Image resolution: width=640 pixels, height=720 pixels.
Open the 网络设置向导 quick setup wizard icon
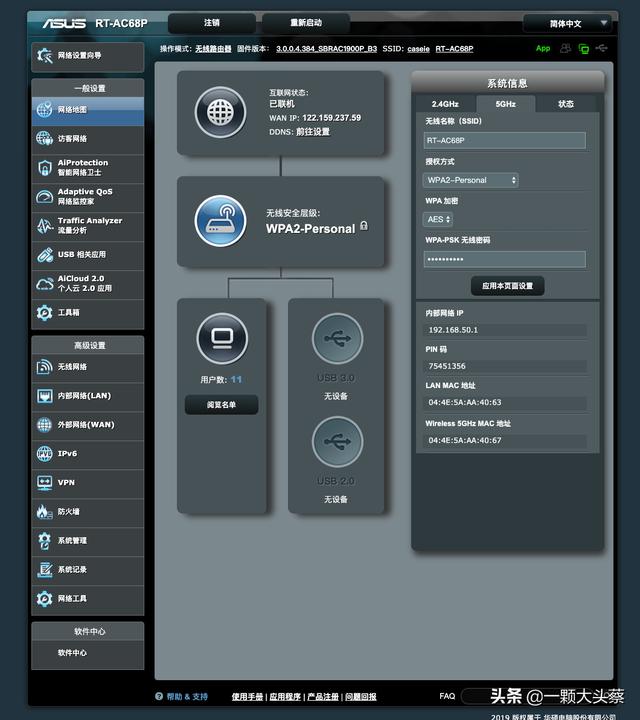pos(45,56)
